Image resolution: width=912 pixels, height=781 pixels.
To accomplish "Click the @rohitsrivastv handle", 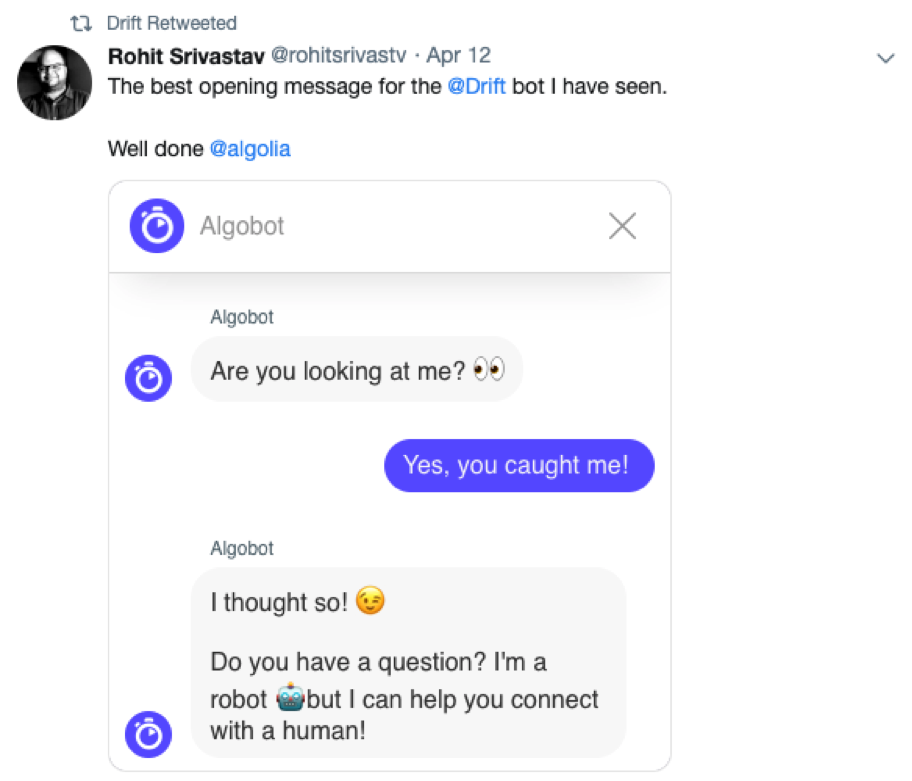I will (x=338, y=56).
